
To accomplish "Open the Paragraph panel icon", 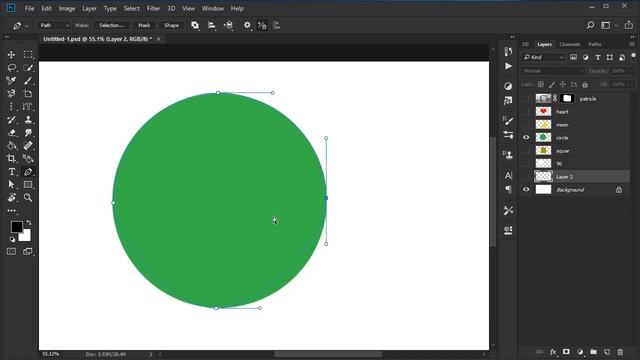I will pyautogui.click(x=508, y=189).
